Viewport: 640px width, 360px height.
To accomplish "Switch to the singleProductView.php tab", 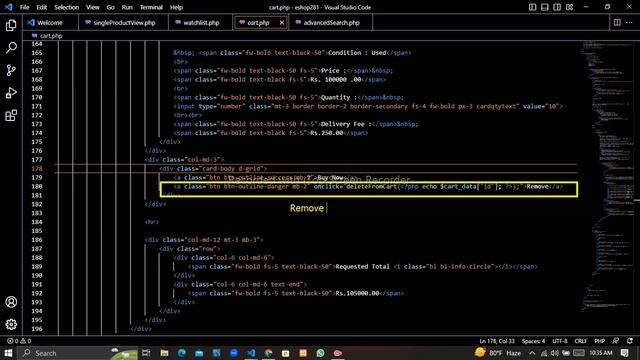I will [x=124, y=22].
